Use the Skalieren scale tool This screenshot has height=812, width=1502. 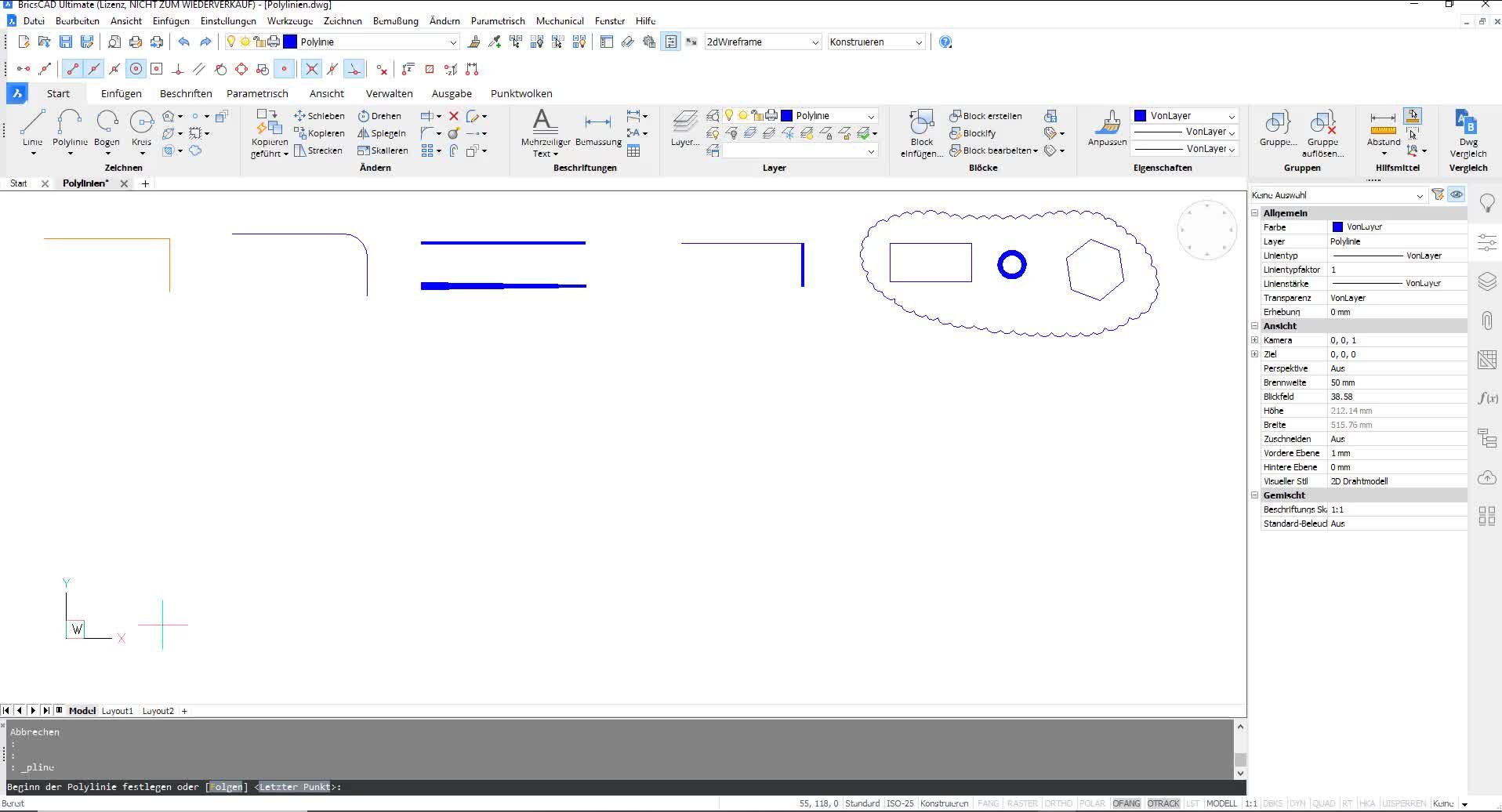pyautogui.click(x=383, y=150)
